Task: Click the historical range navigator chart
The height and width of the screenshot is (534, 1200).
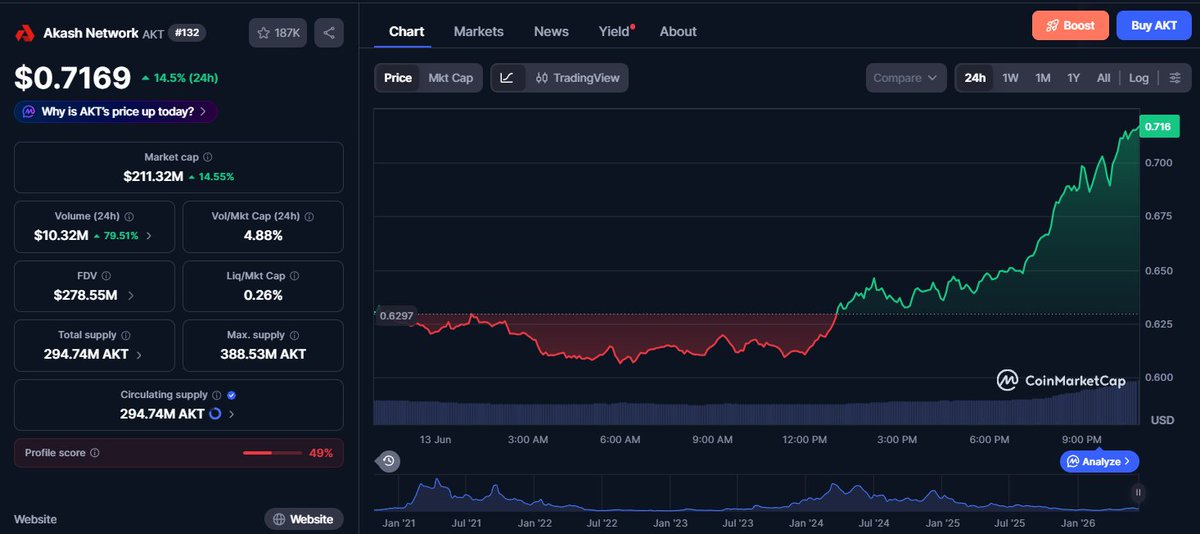Action: coord(758,494)
